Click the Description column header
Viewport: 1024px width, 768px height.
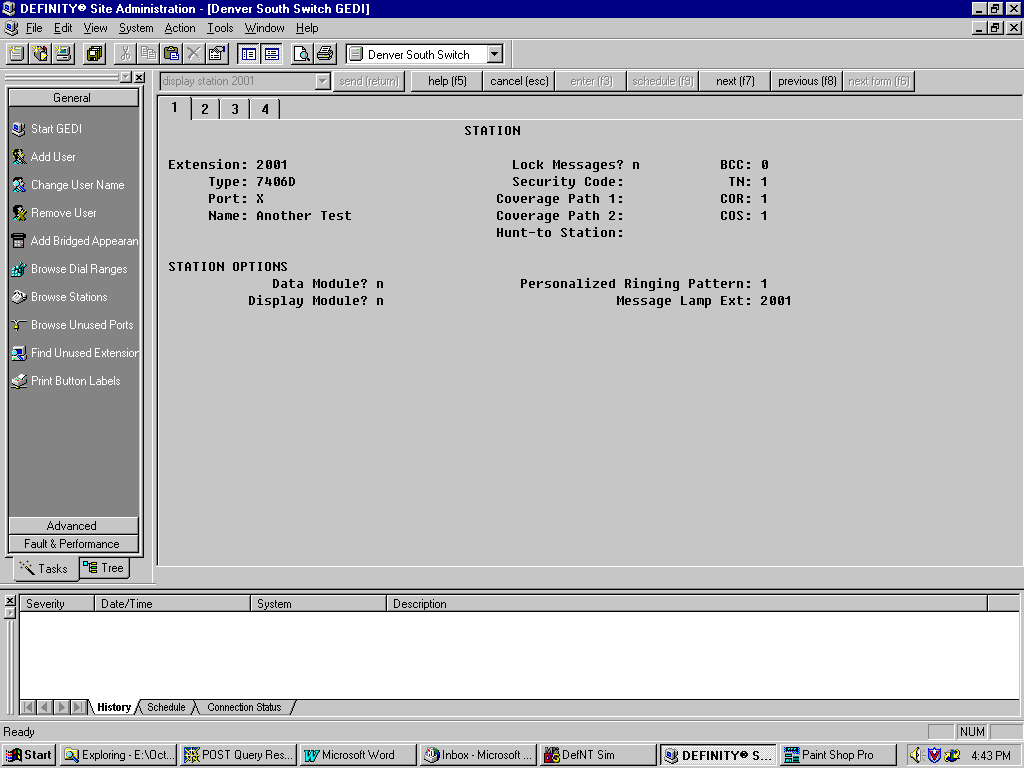pos(687,603)
